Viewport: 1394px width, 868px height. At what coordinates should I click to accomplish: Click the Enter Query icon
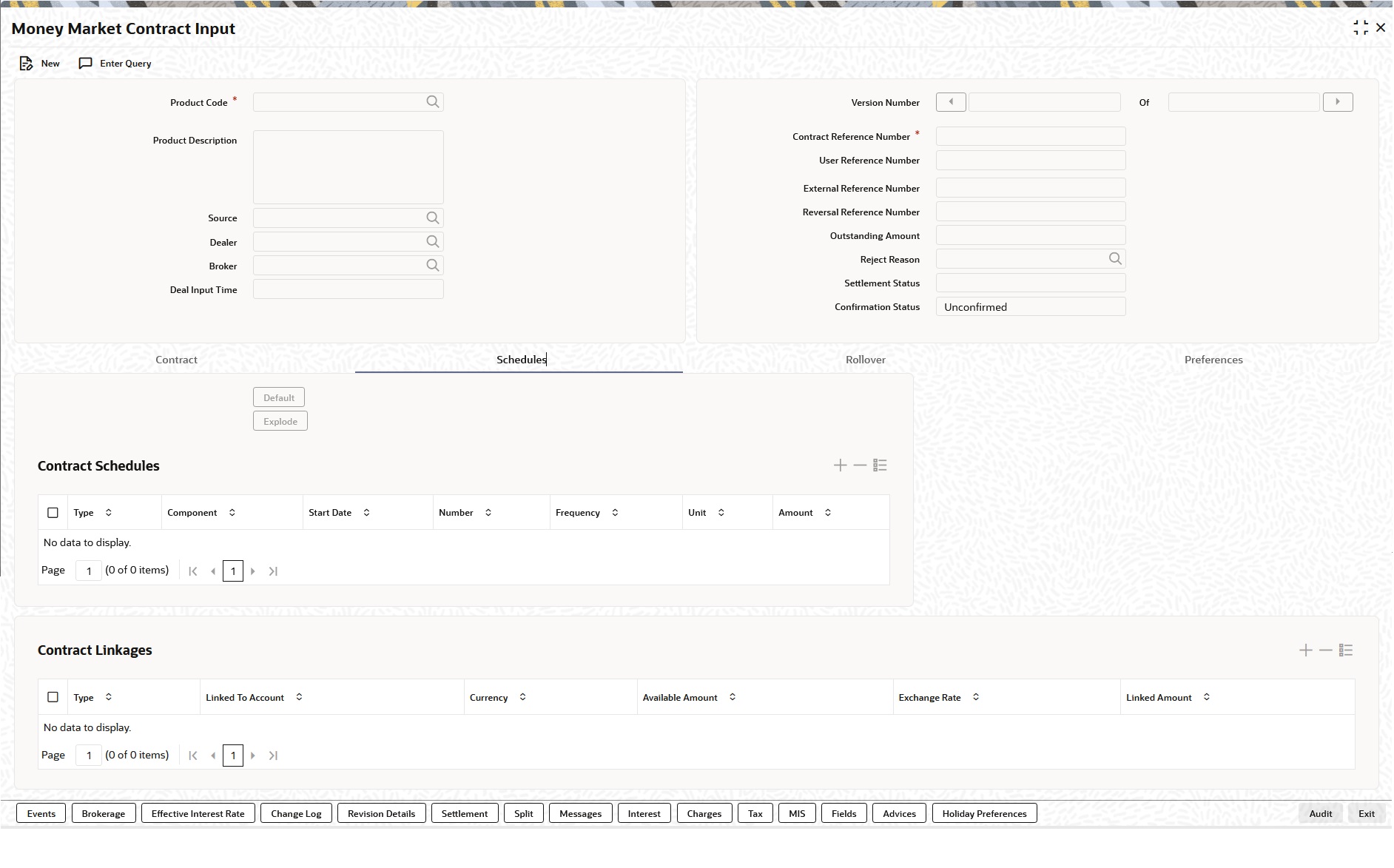coord(86,64)
